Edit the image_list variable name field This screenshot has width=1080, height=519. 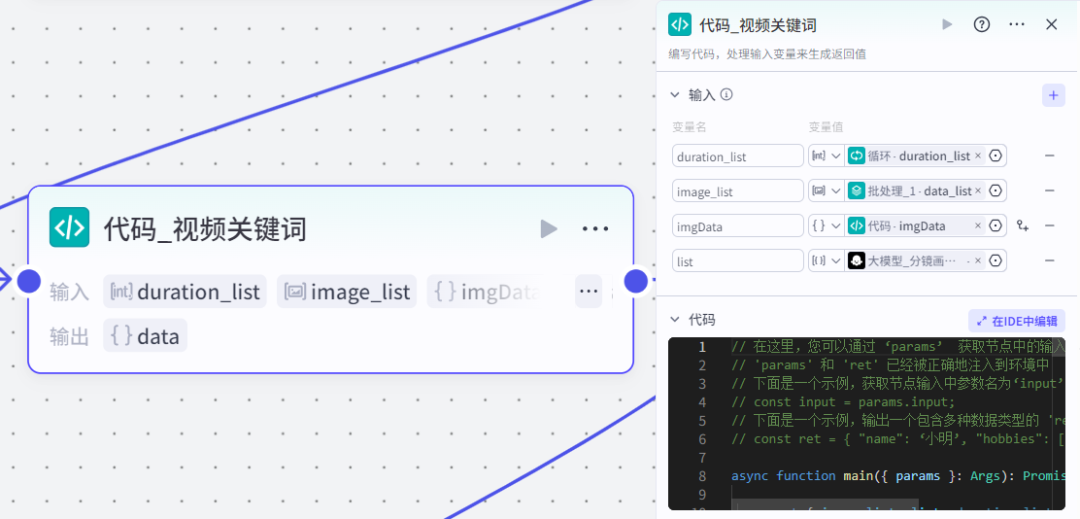pyautogui.click(x=738, y=191)
